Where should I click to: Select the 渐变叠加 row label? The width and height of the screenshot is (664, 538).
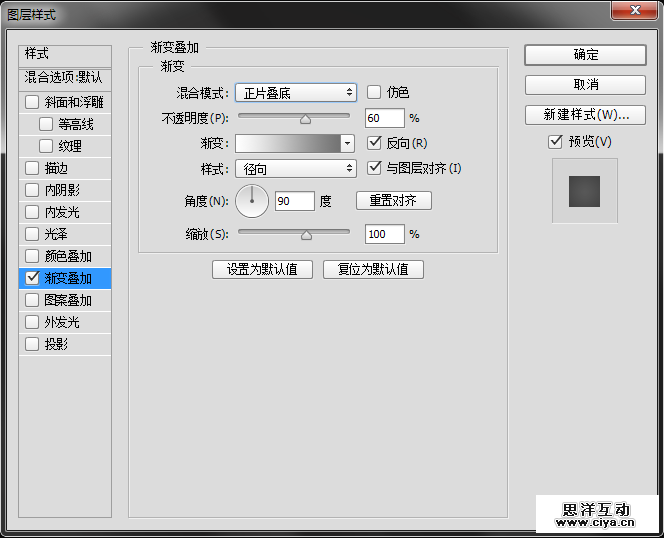68,278
